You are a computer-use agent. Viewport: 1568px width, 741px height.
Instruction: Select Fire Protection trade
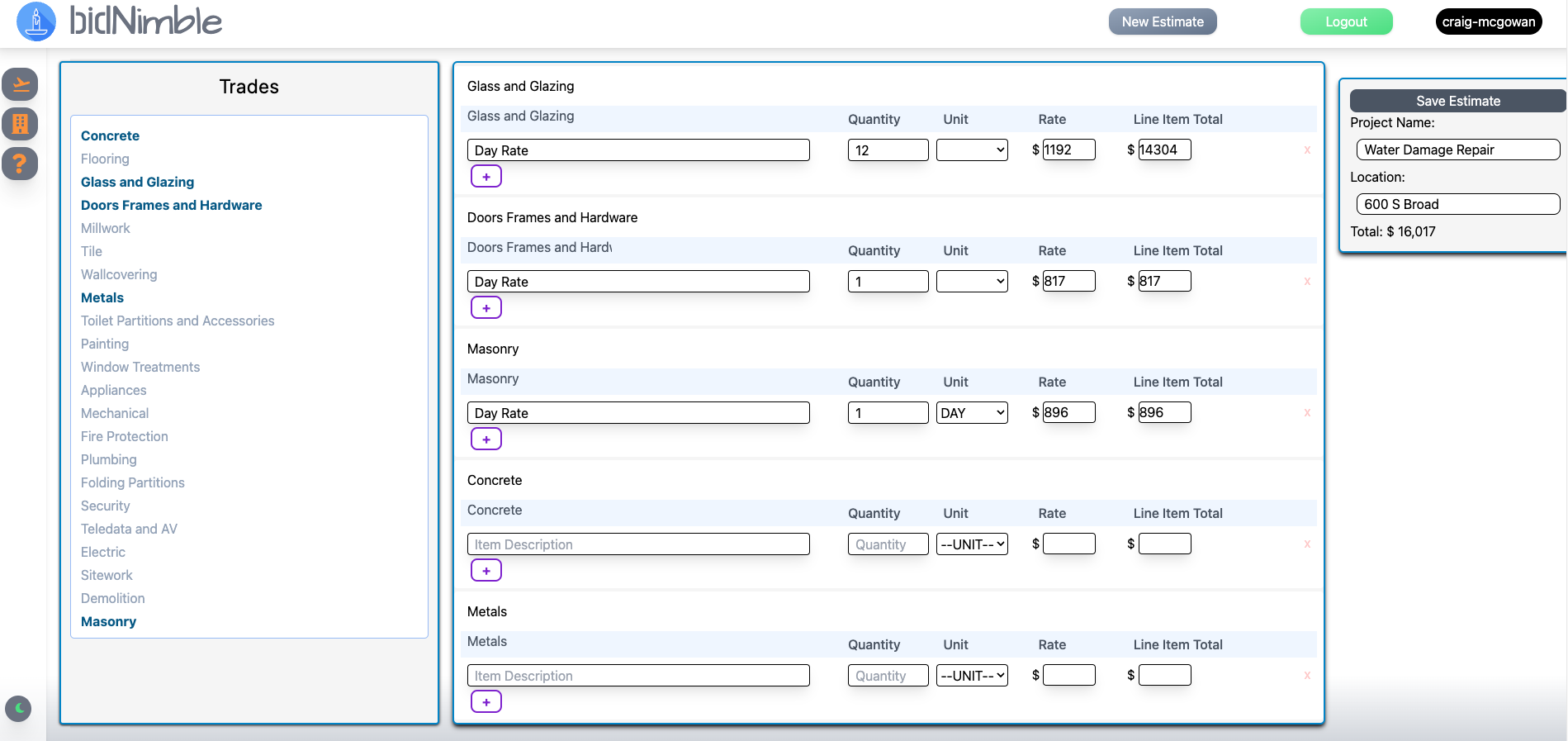coord(125,436)
